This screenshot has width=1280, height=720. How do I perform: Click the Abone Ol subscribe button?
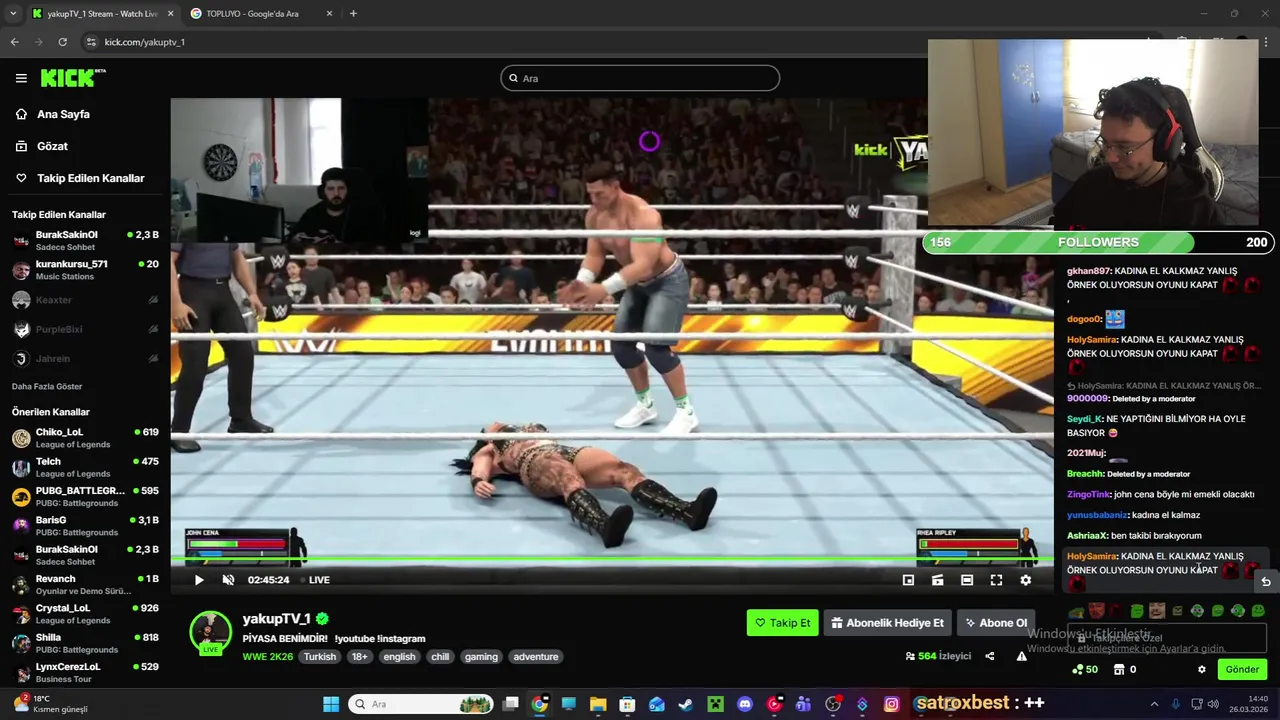[x=996, y=623]
